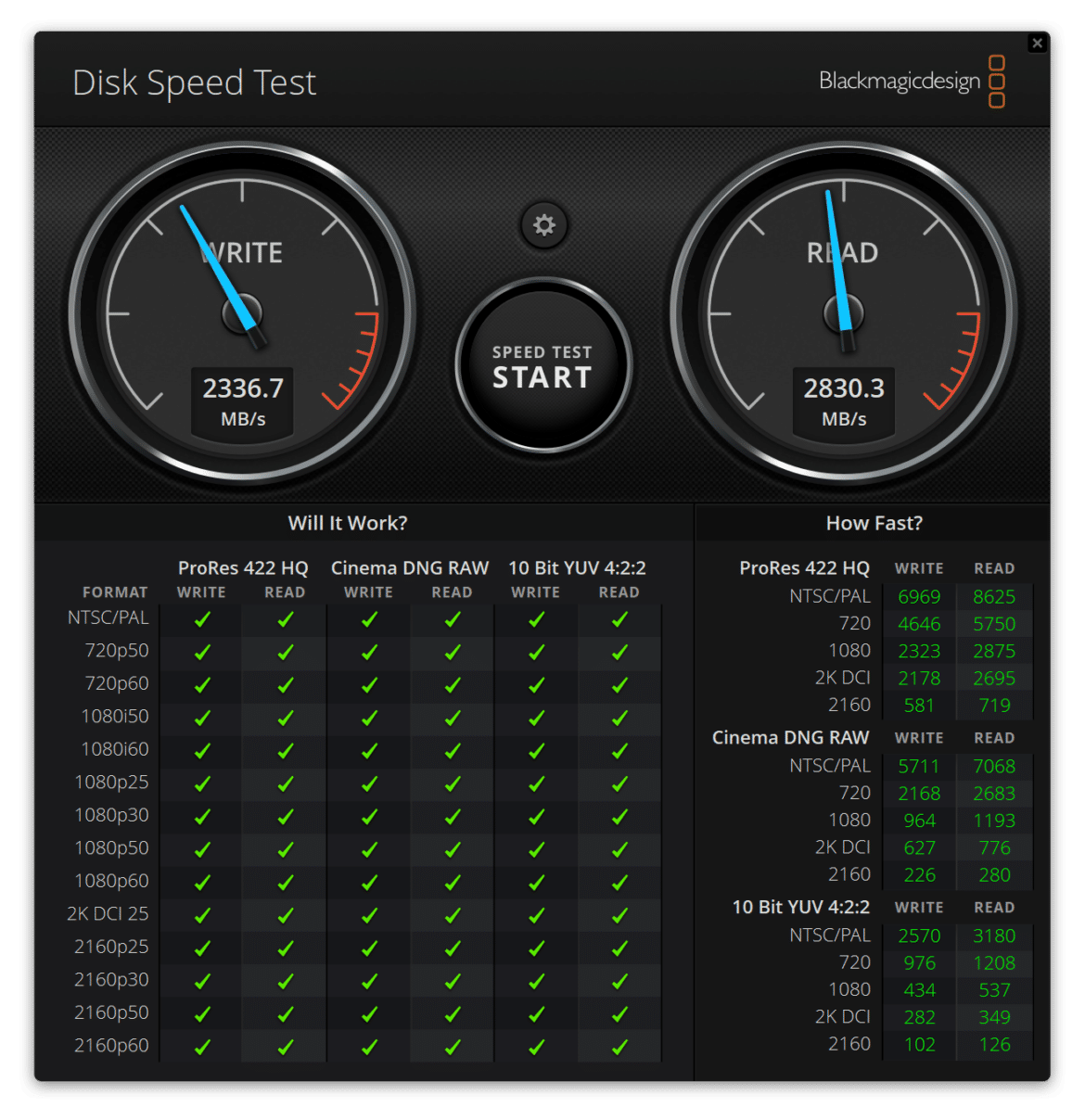Click Cinema DNG RAW write checkmark for 2160p30
This screenshot has width=1085, height=1120.
(x=369, y=981)
